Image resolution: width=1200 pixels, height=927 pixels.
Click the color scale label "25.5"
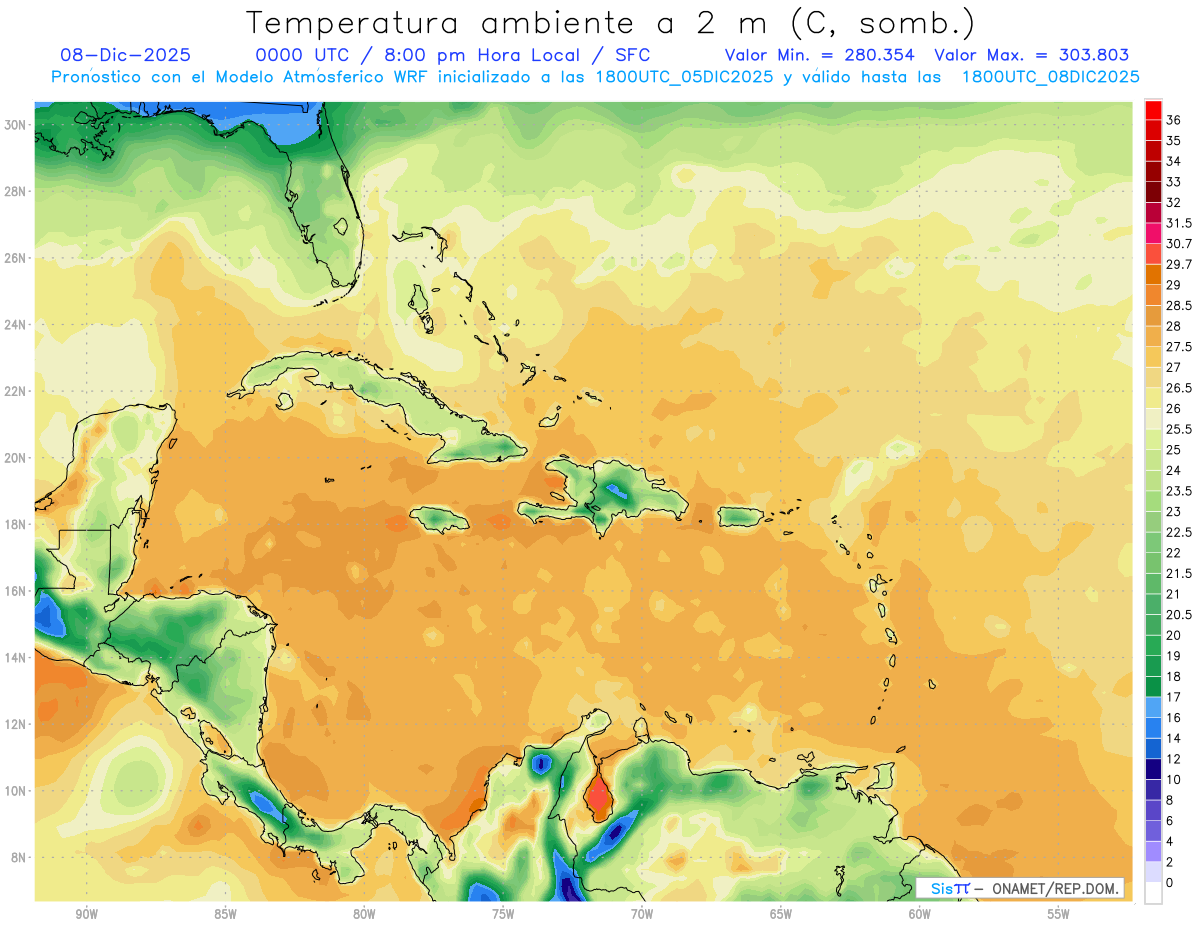pos(1179,429)
